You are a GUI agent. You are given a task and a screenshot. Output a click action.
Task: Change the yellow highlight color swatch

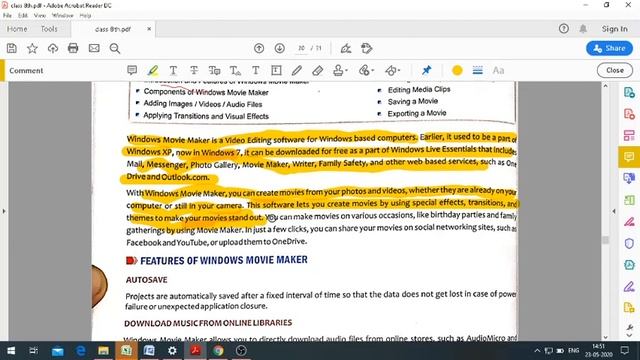[x=457, y=70]
